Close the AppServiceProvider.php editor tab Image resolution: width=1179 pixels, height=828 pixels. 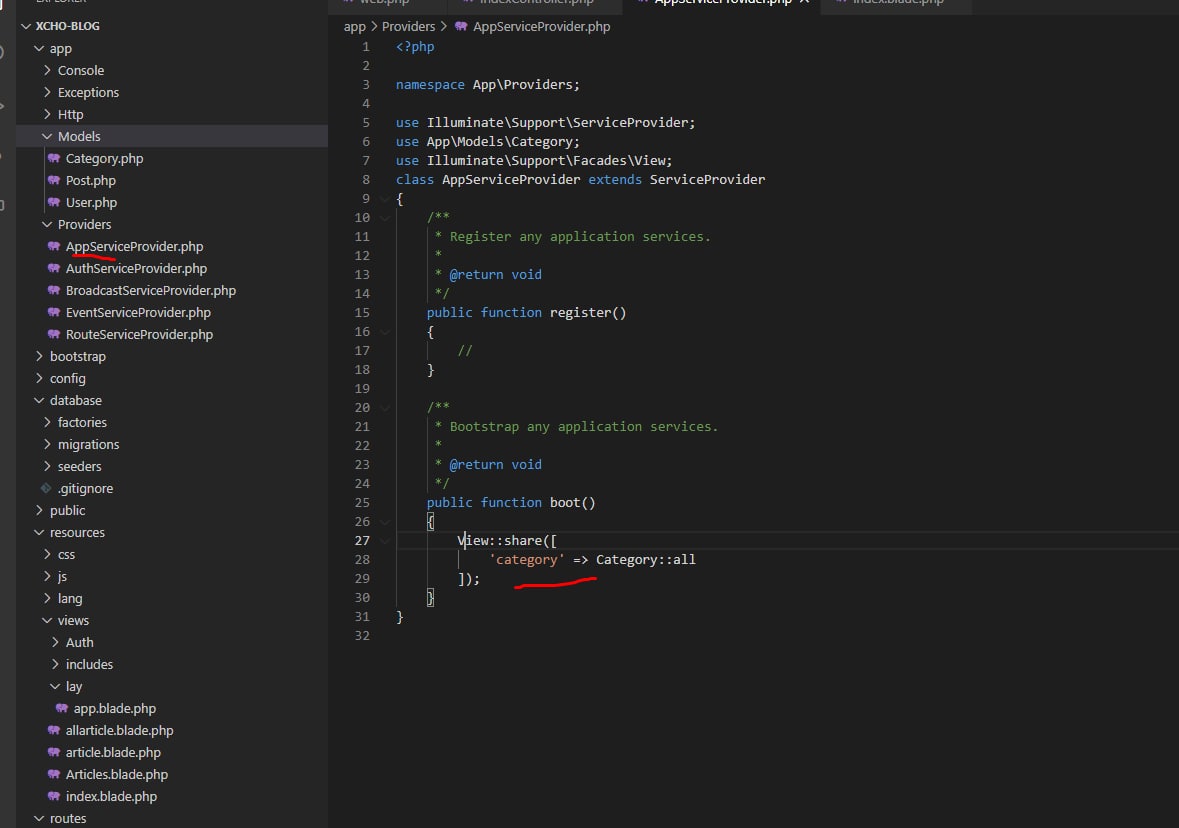[x=805, y=2]
